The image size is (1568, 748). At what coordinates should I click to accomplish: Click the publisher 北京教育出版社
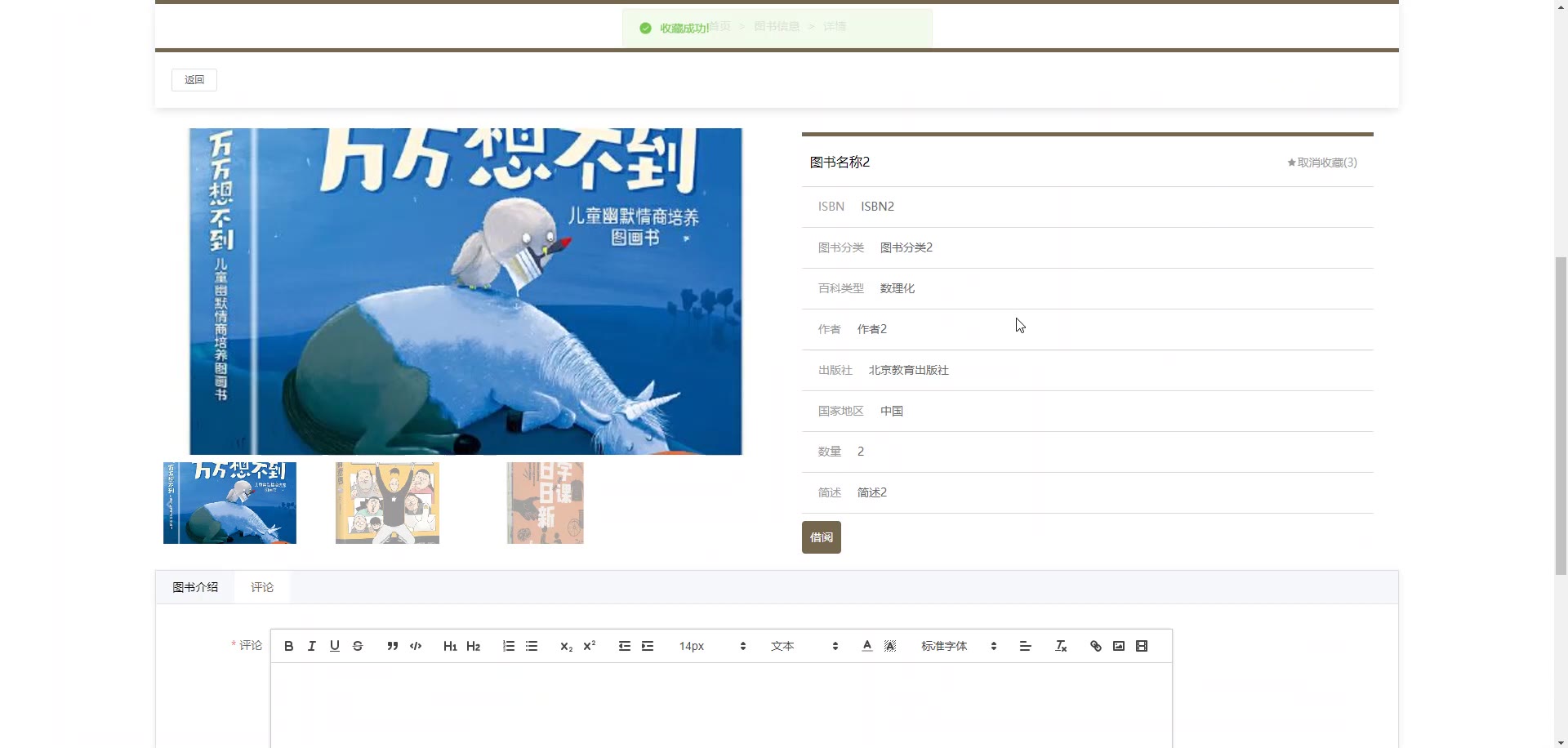(x=909, y=370)
